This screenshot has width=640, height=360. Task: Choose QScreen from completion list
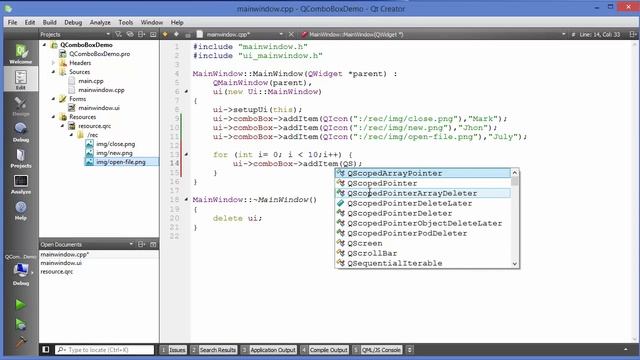(x=423, y=243)
